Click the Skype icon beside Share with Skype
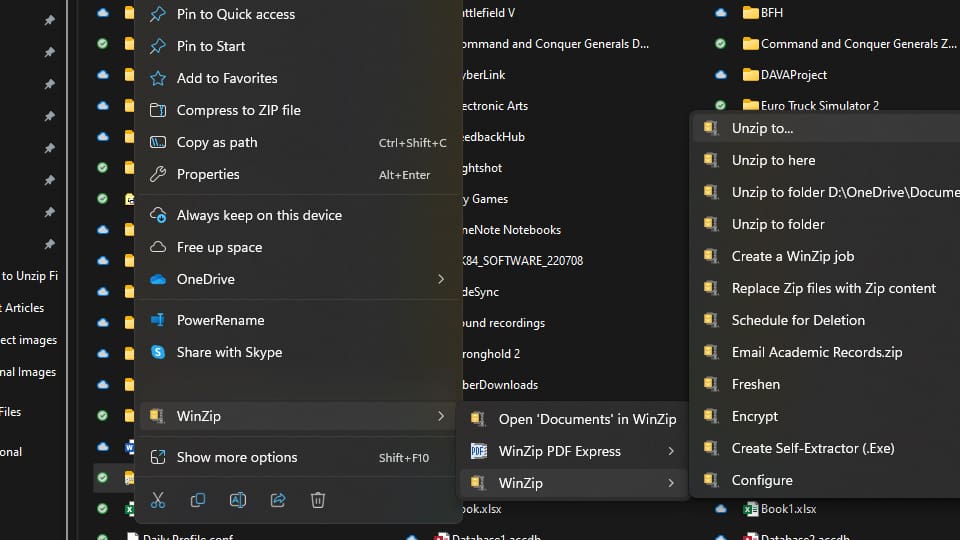This screenshot has height=540, width=960. (x=158, y=352)
